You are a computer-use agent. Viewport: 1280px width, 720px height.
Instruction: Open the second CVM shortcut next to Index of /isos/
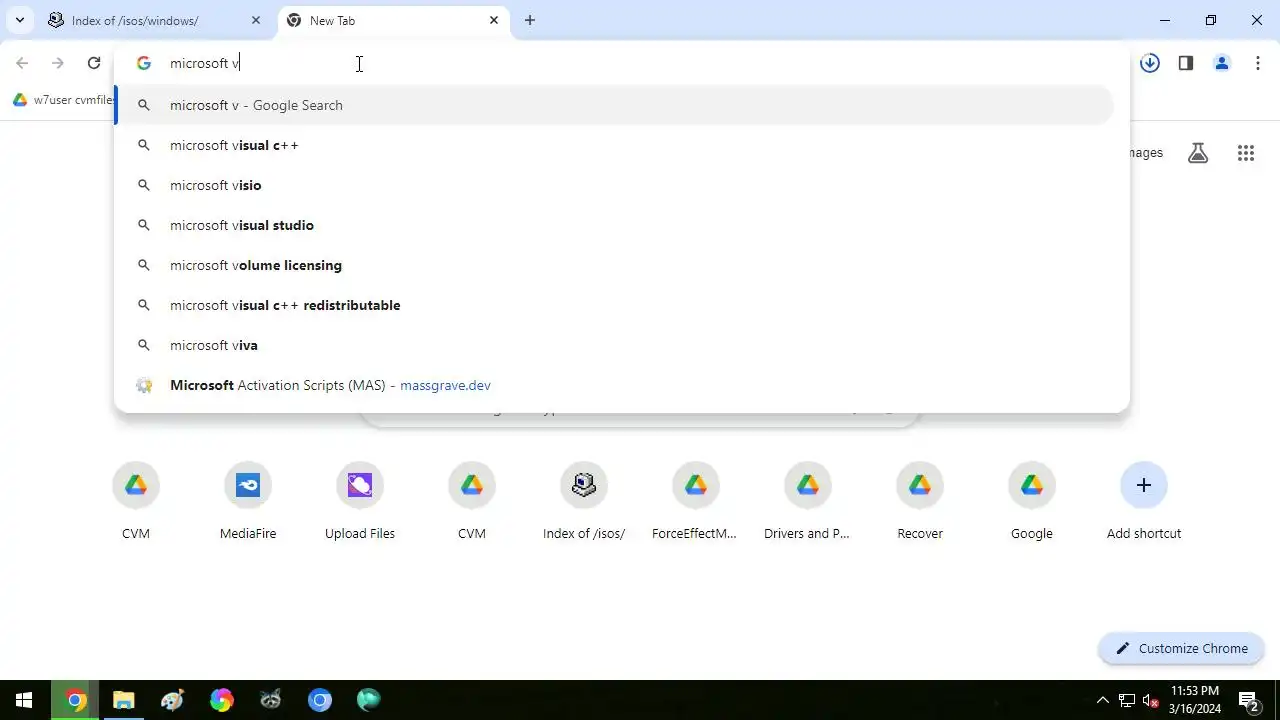(472, 503)
